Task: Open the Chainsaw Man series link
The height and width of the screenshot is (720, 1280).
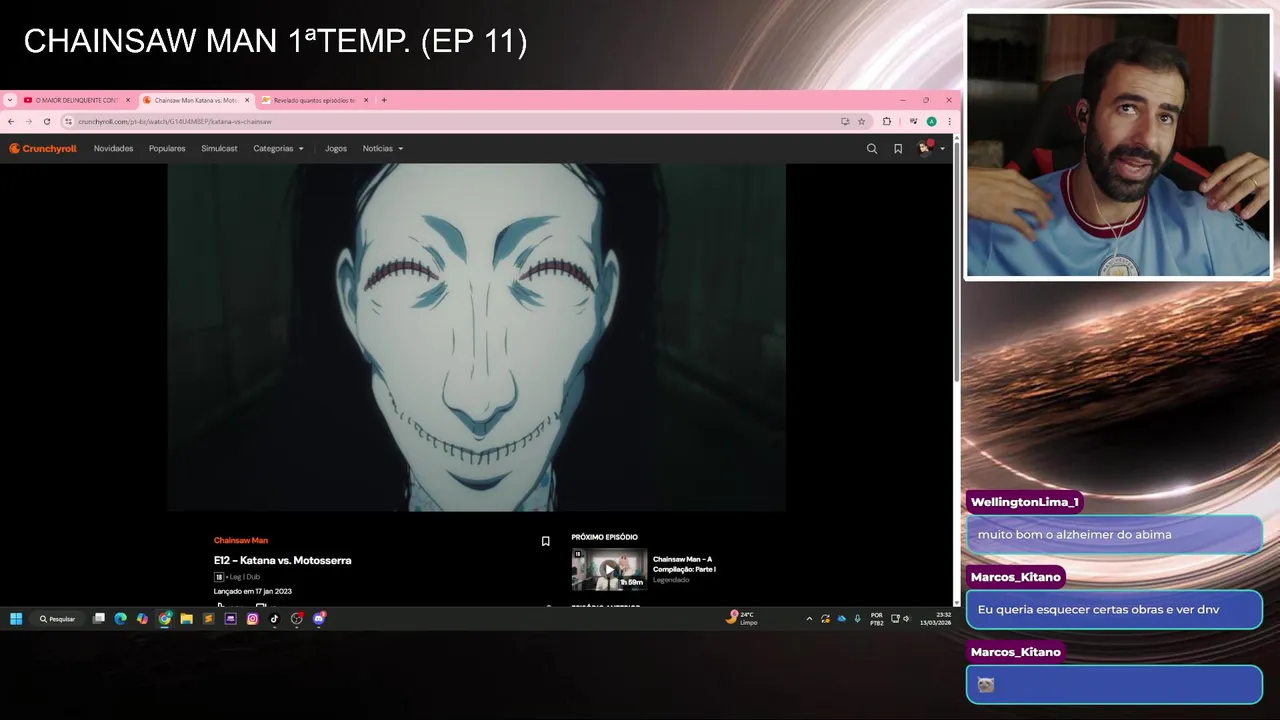Action: pyautogui.click(x=241, y=540)
